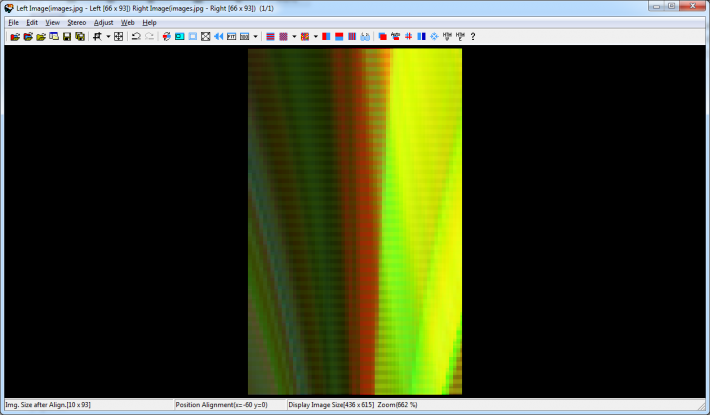Click the 3D glasses view icon
The image size is (710, 415).
[x=365, y=37]
